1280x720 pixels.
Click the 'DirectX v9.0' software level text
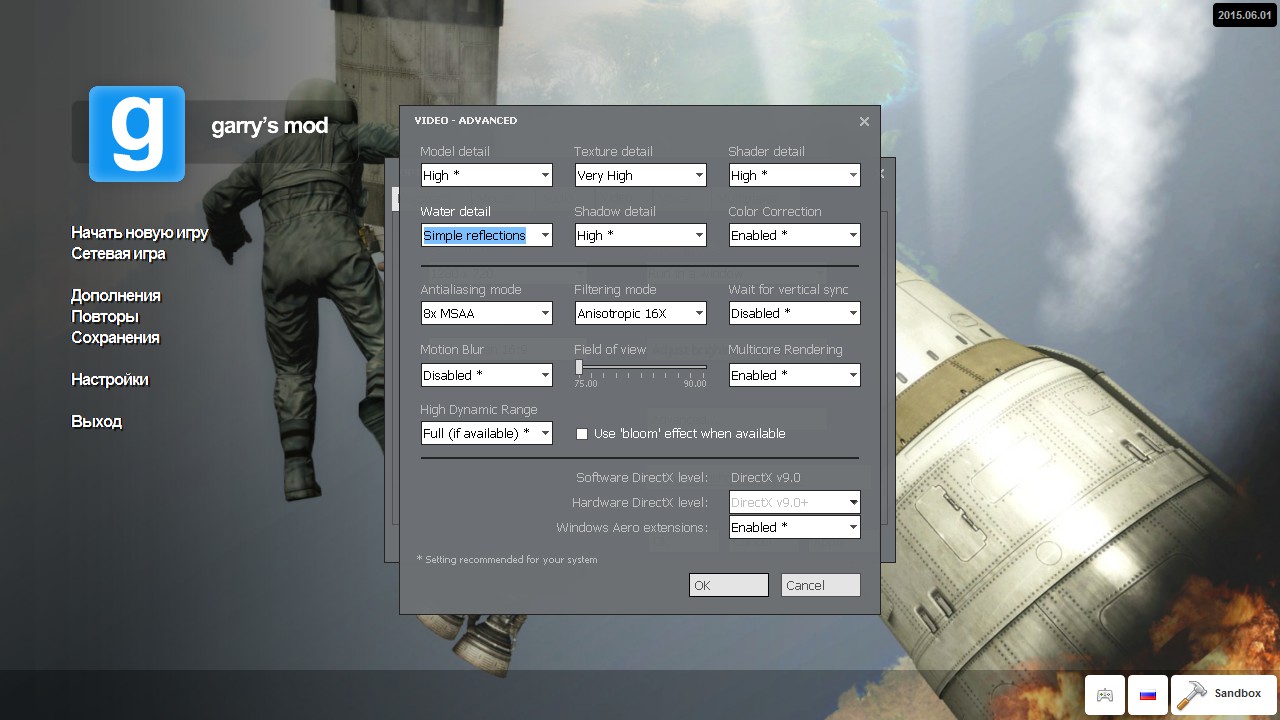pos(765,478)
